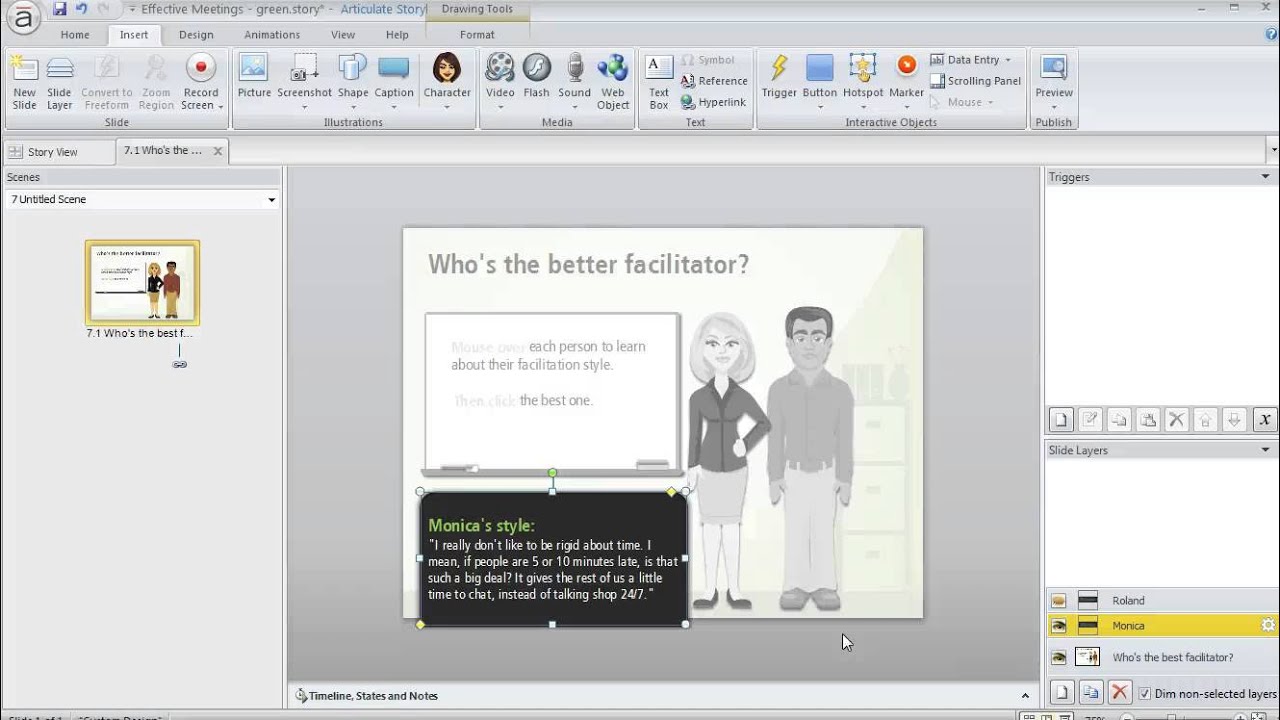
Task: Open the Format ribbon tab
Action: [477, 34]
